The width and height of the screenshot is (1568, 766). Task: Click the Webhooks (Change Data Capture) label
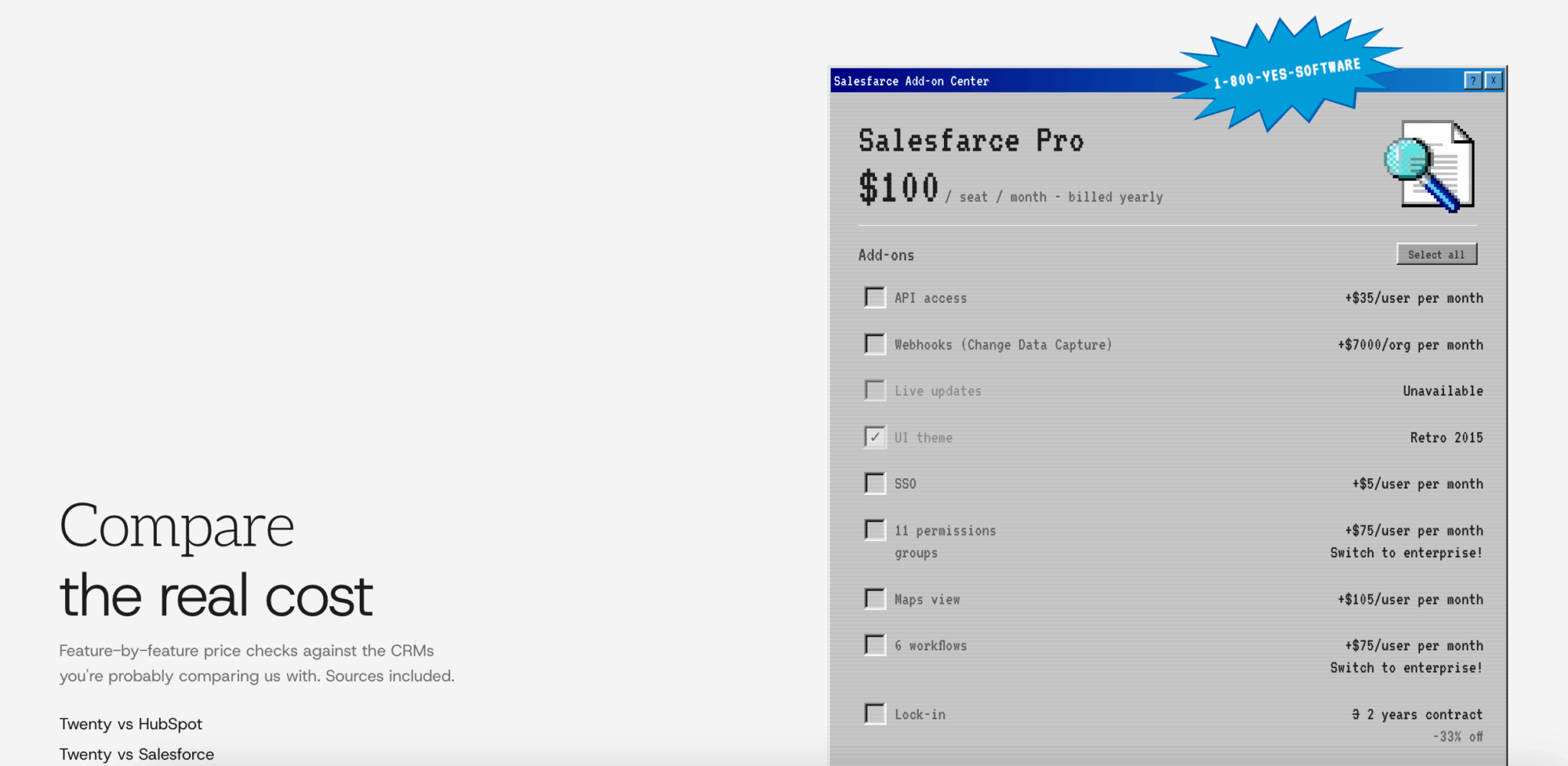[1003, 345]
